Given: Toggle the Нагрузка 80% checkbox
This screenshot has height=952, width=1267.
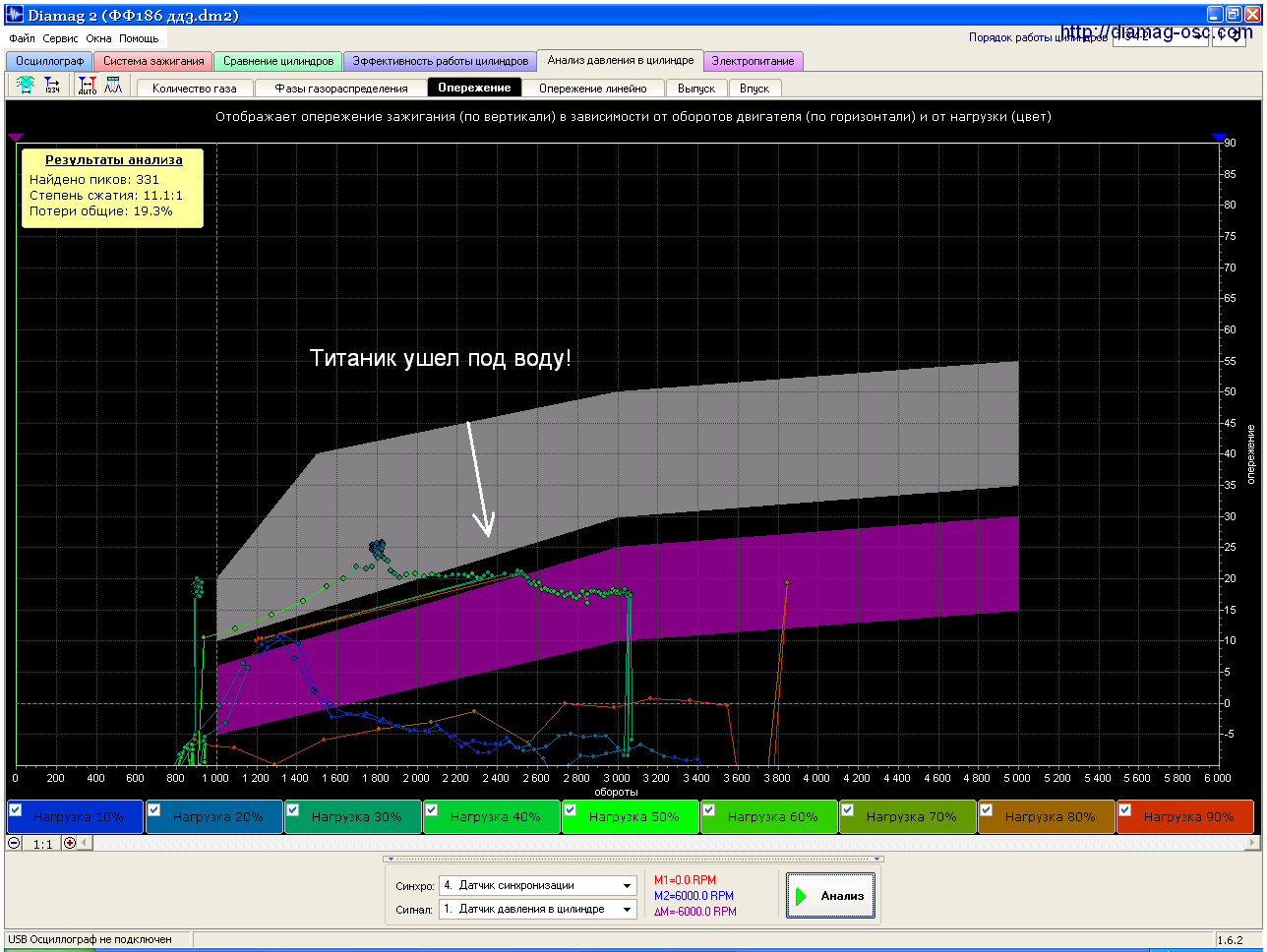Looking at the screenshot, I should point(986,810).
